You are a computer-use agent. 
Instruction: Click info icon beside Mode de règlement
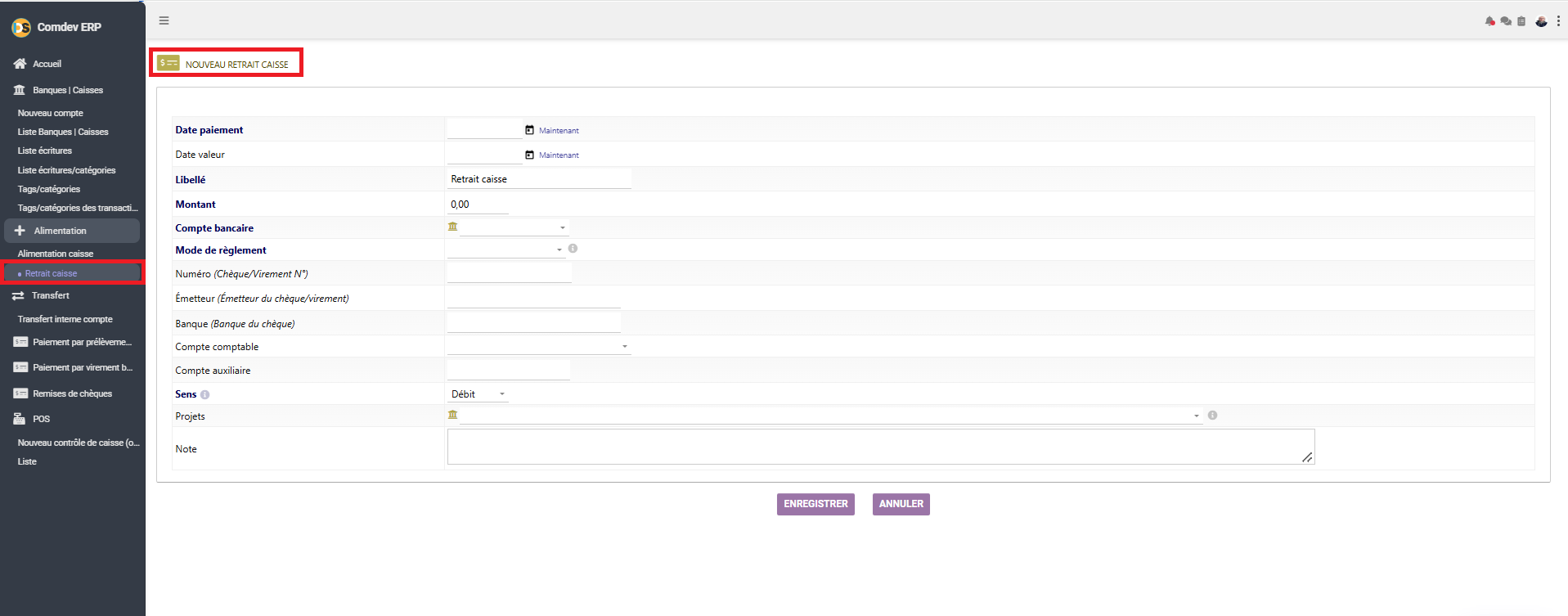[573, 249]
